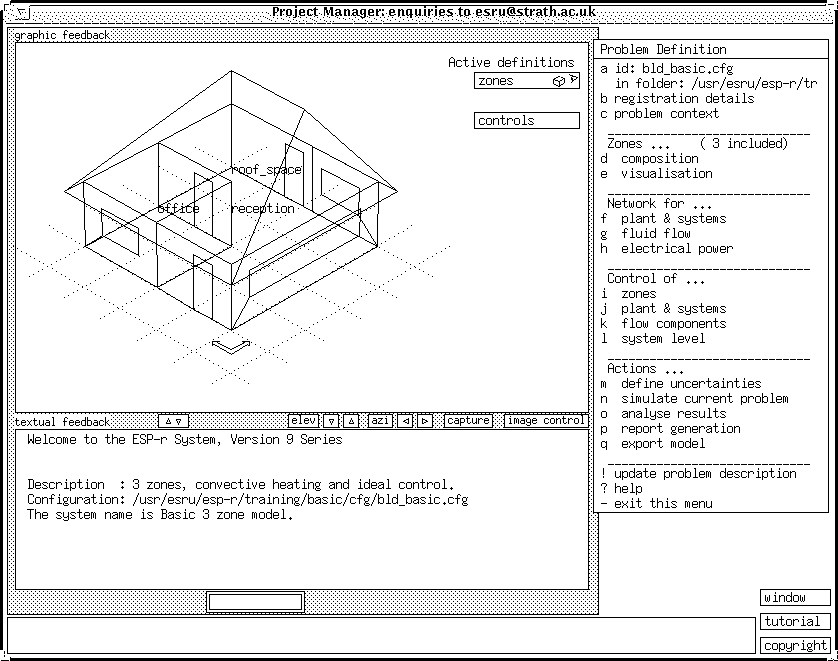Click the cube icon in the zones box
The width and height of the screenshot is (838, 661).
pyautogui.click(x=559, y=81)
